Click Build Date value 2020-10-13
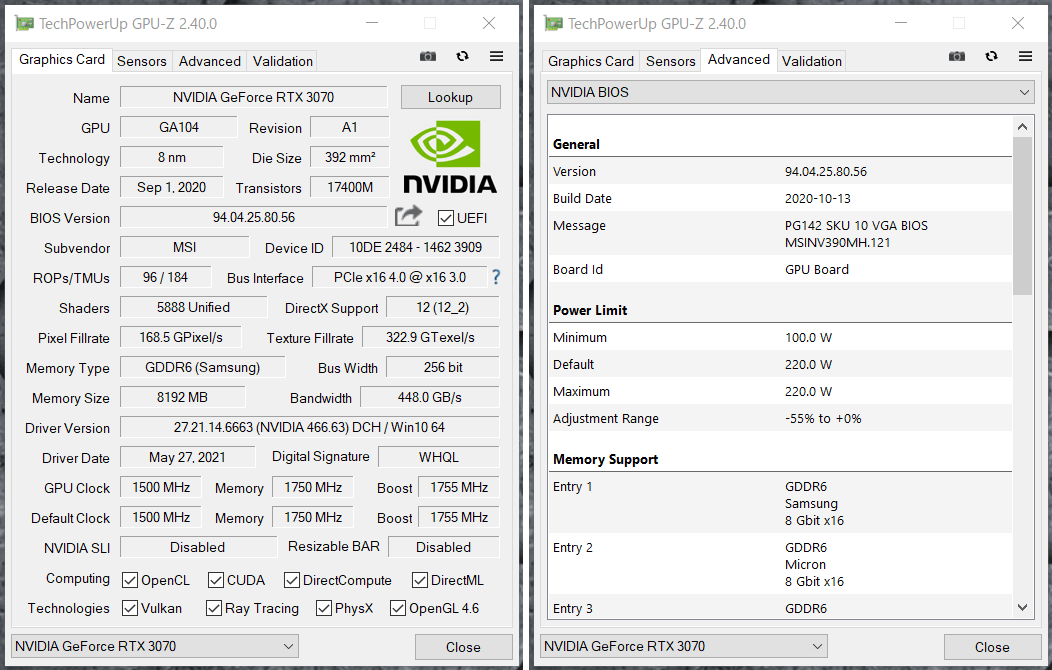 point(818,199)
